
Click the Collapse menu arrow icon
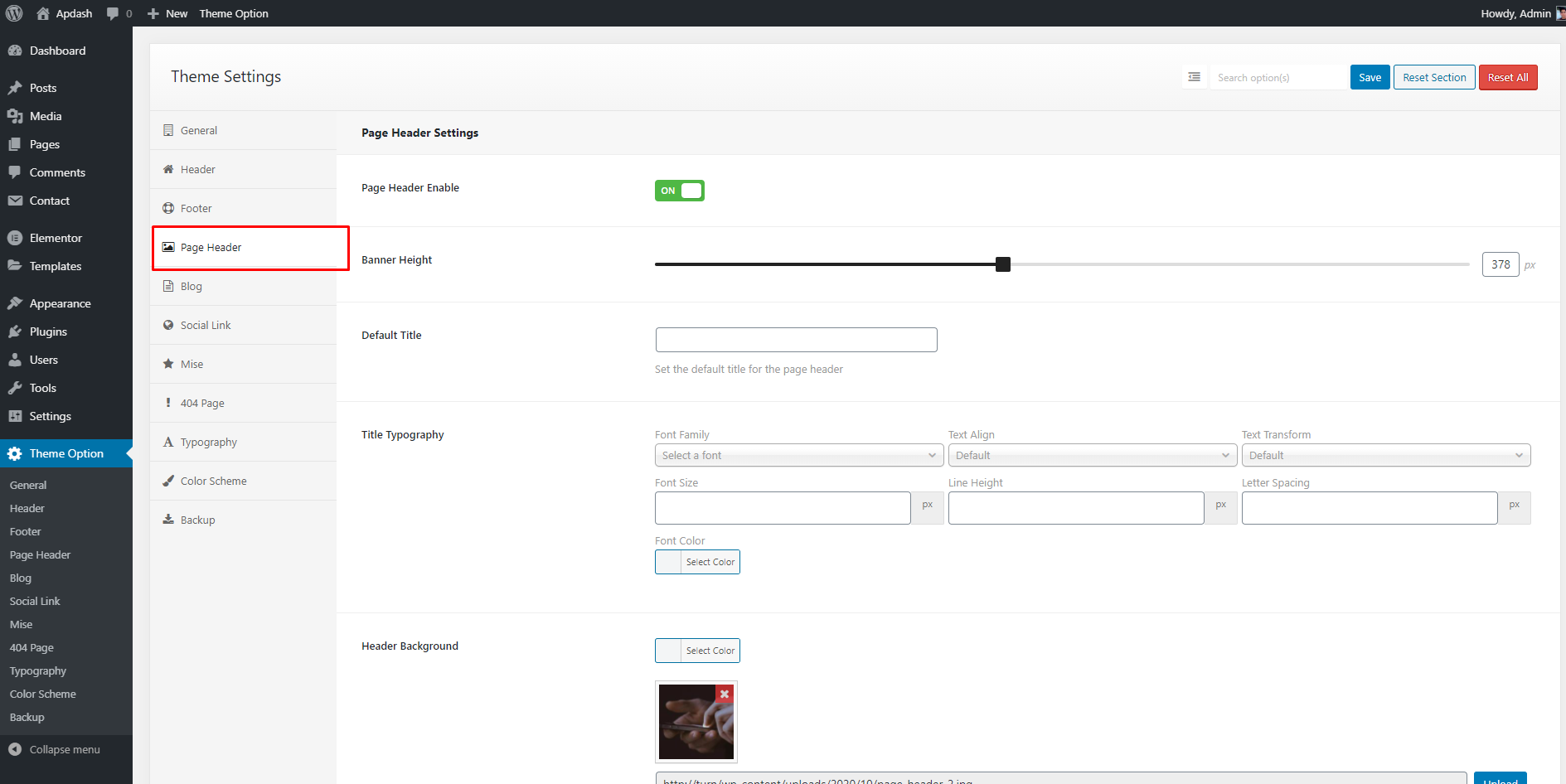pos(15,749)
